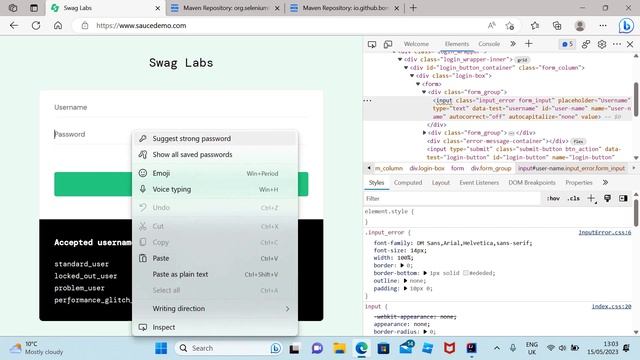Screen dimensions: 640x360
Task: Open DevTools Settings gear
Action: click(x=602, y=44)
